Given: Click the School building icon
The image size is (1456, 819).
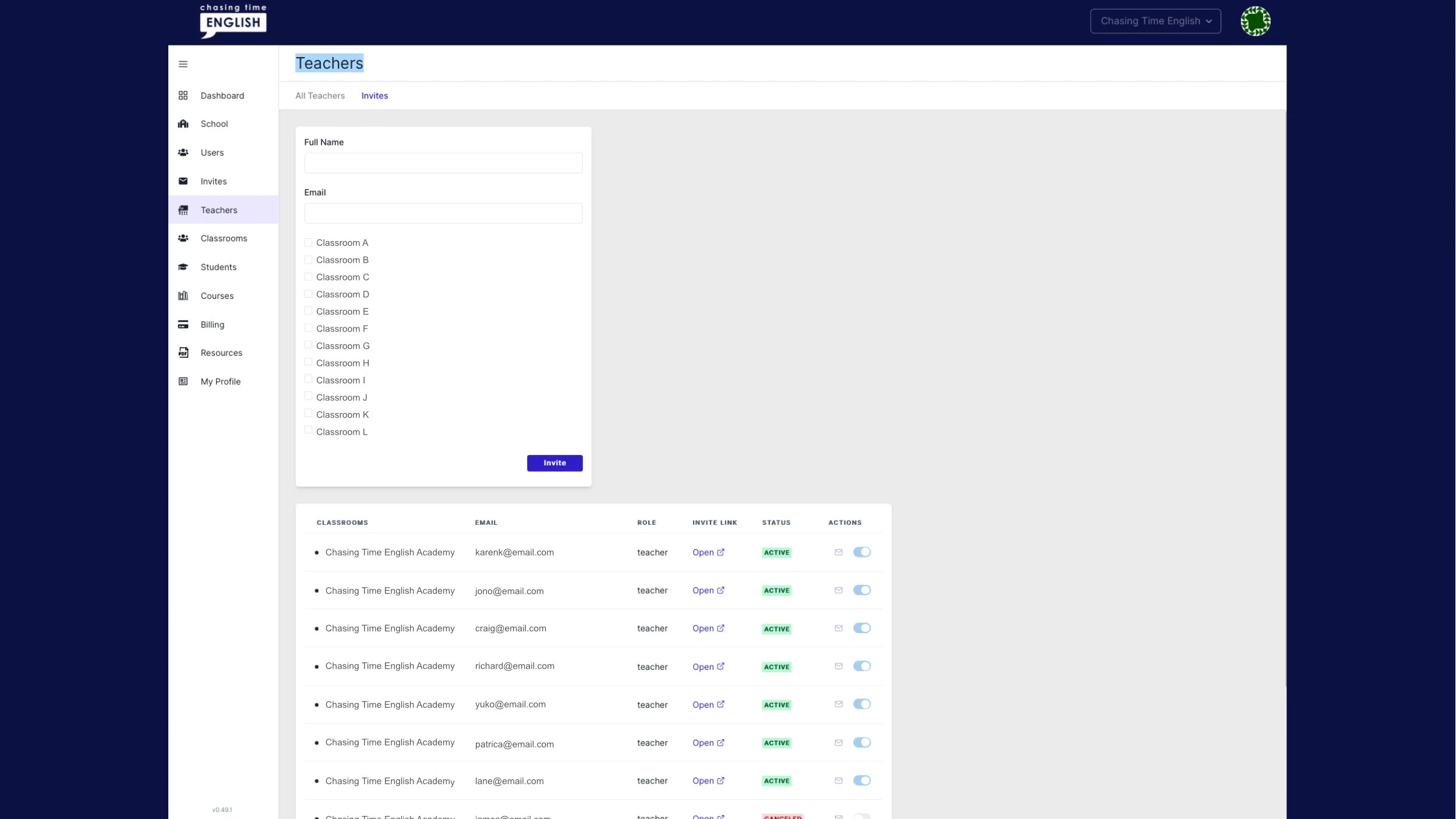Looking at the screenshot, I should 183,123.
